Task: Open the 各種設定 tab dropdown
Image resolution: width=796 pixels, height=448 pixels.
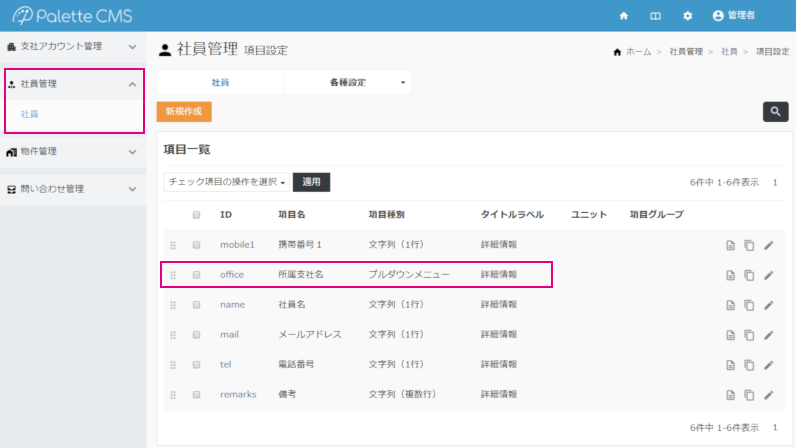Action: (x=347, y=82)
